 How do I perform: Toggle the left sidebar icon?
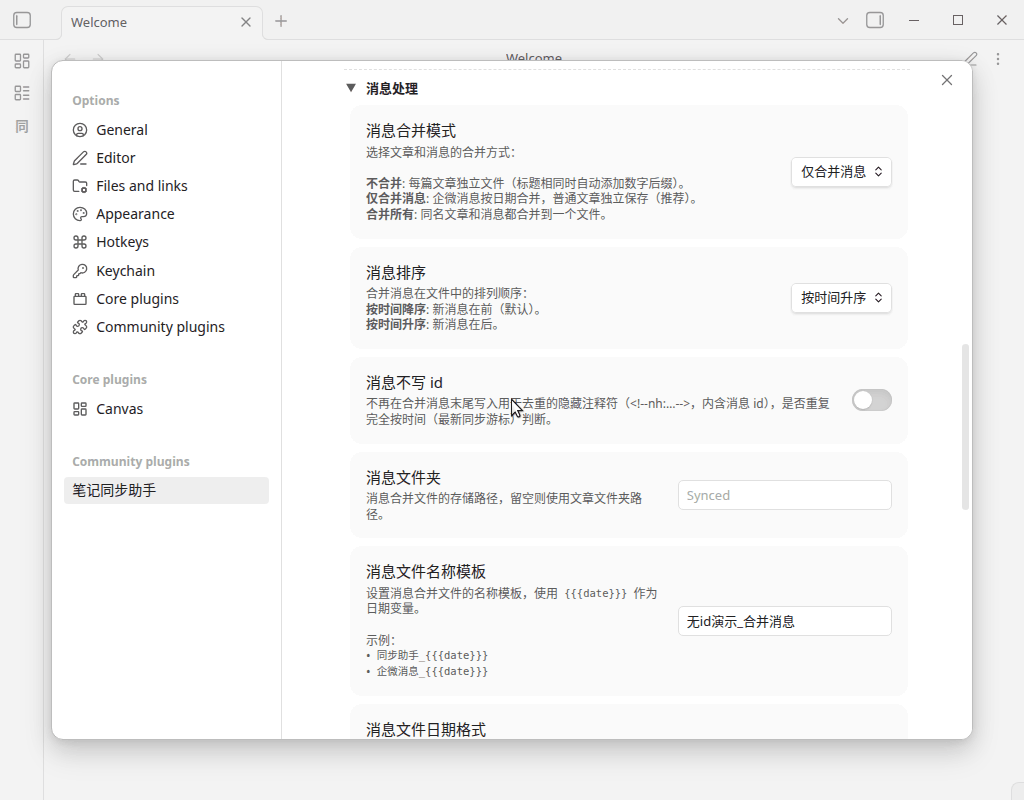22,20
